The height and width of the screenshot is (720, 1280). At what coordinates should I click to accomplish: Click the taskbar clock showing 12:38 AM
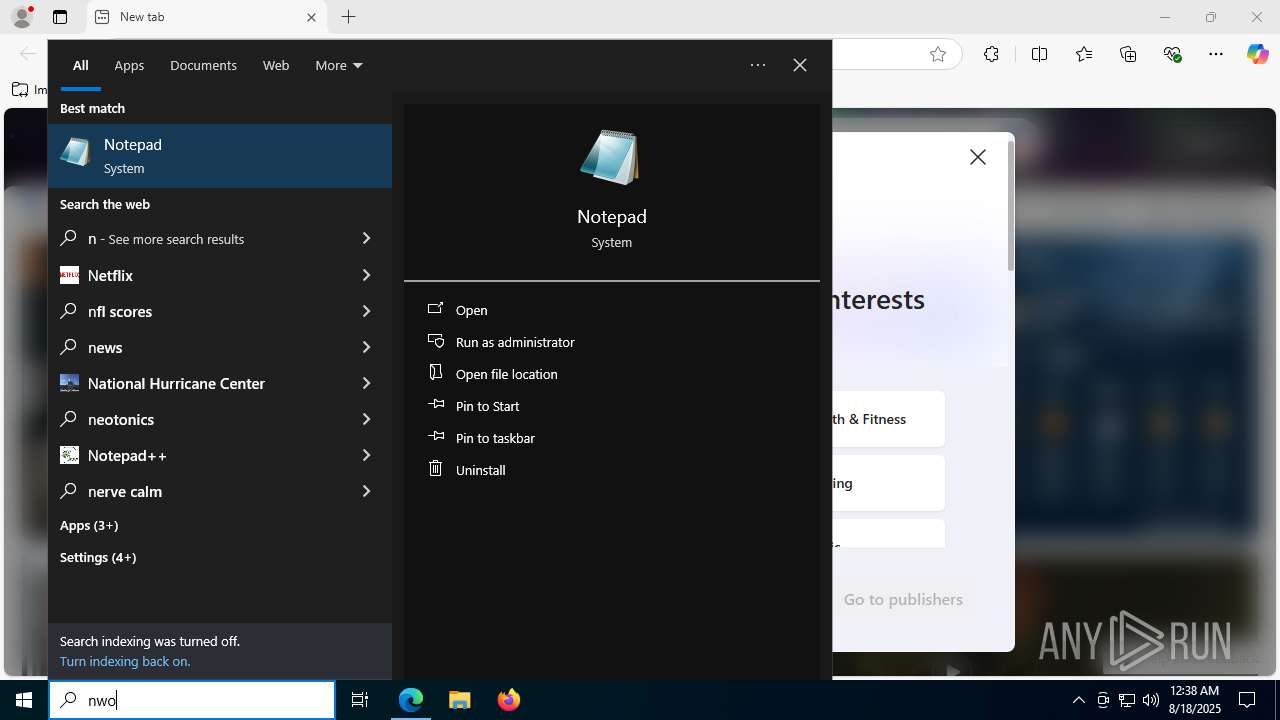[1194, 700]
